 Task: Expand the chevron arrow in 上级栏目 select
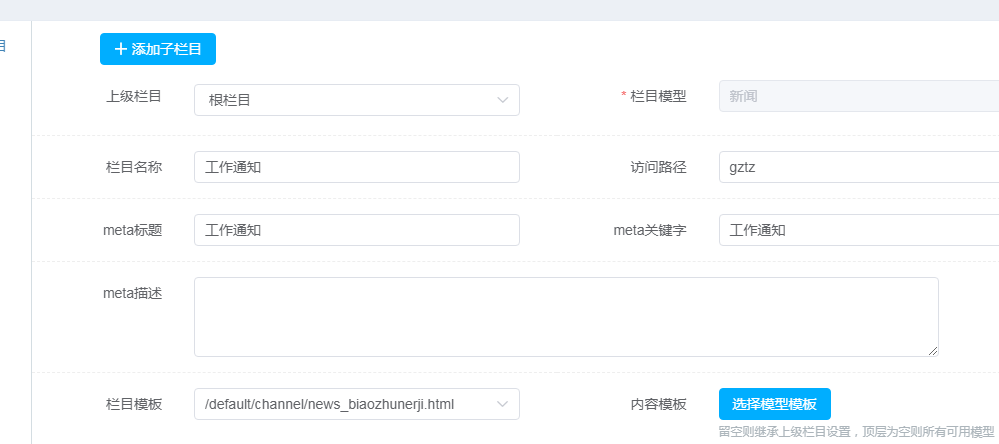502,100
